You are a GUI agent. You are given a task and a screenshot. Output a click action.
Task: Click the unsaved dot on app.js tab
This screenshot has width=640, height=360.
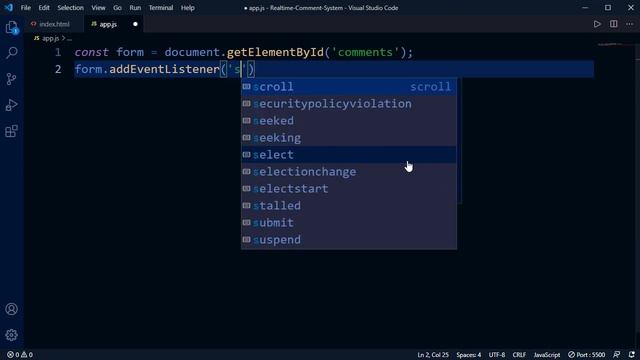tap(135, 24)
